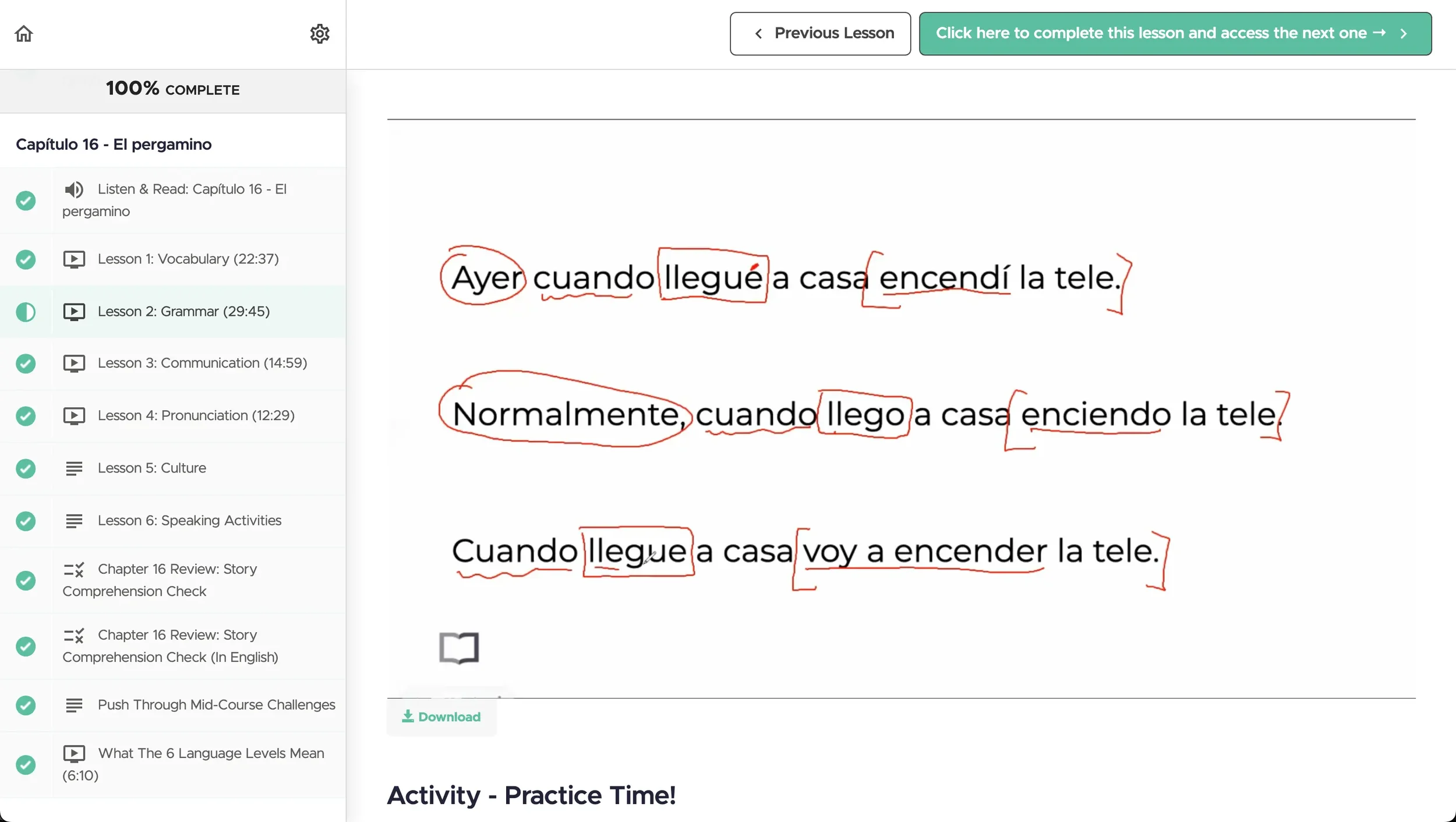The height and width of the screenshot is (822, 1456).
Task: Click the left chevron on Previous Lesson
Action: (759, 33)
